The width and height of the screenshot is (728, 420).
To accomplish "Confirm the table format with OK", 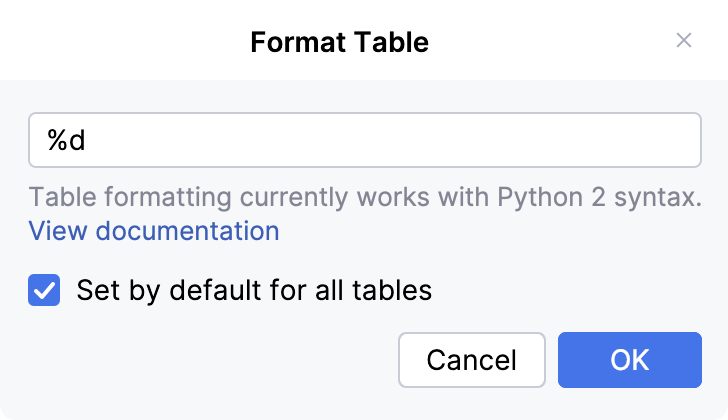I will point(629,360).
